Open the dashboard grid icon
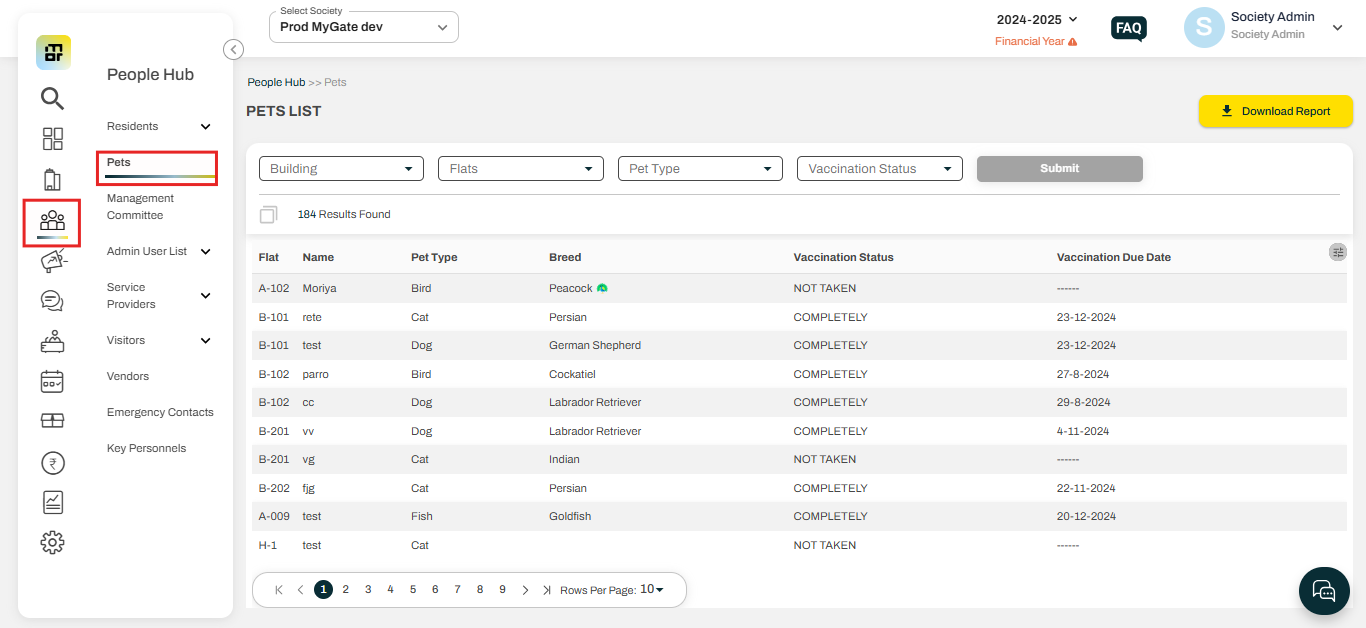Image resolution: width=1366 pixels, height=628 pixels. pyautogui.click(x=52, y=139)
